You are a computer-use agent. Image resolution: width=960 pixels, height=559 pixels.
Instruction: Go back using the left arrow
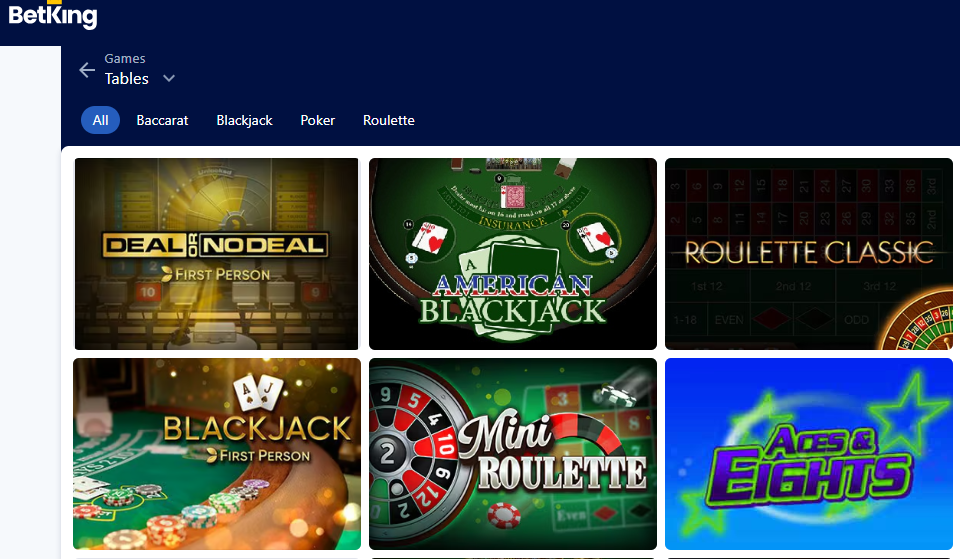pos(87,70)
